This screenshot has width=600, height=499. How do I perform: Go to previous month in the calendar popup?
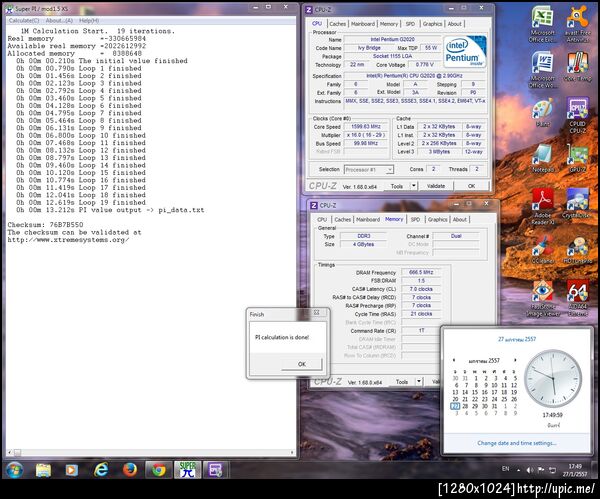[x=454, y=360]
